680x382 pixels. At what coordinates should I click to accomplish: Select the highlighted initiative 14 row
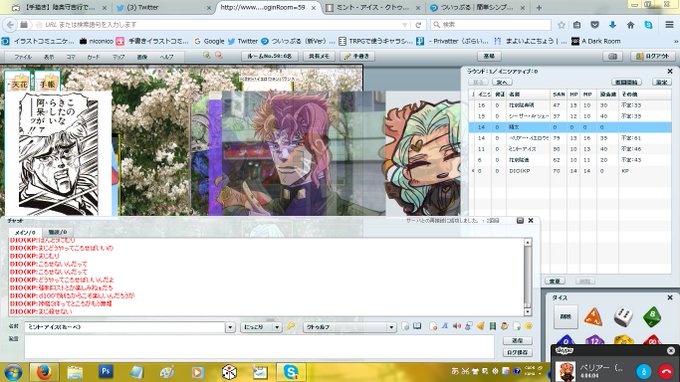570,127
